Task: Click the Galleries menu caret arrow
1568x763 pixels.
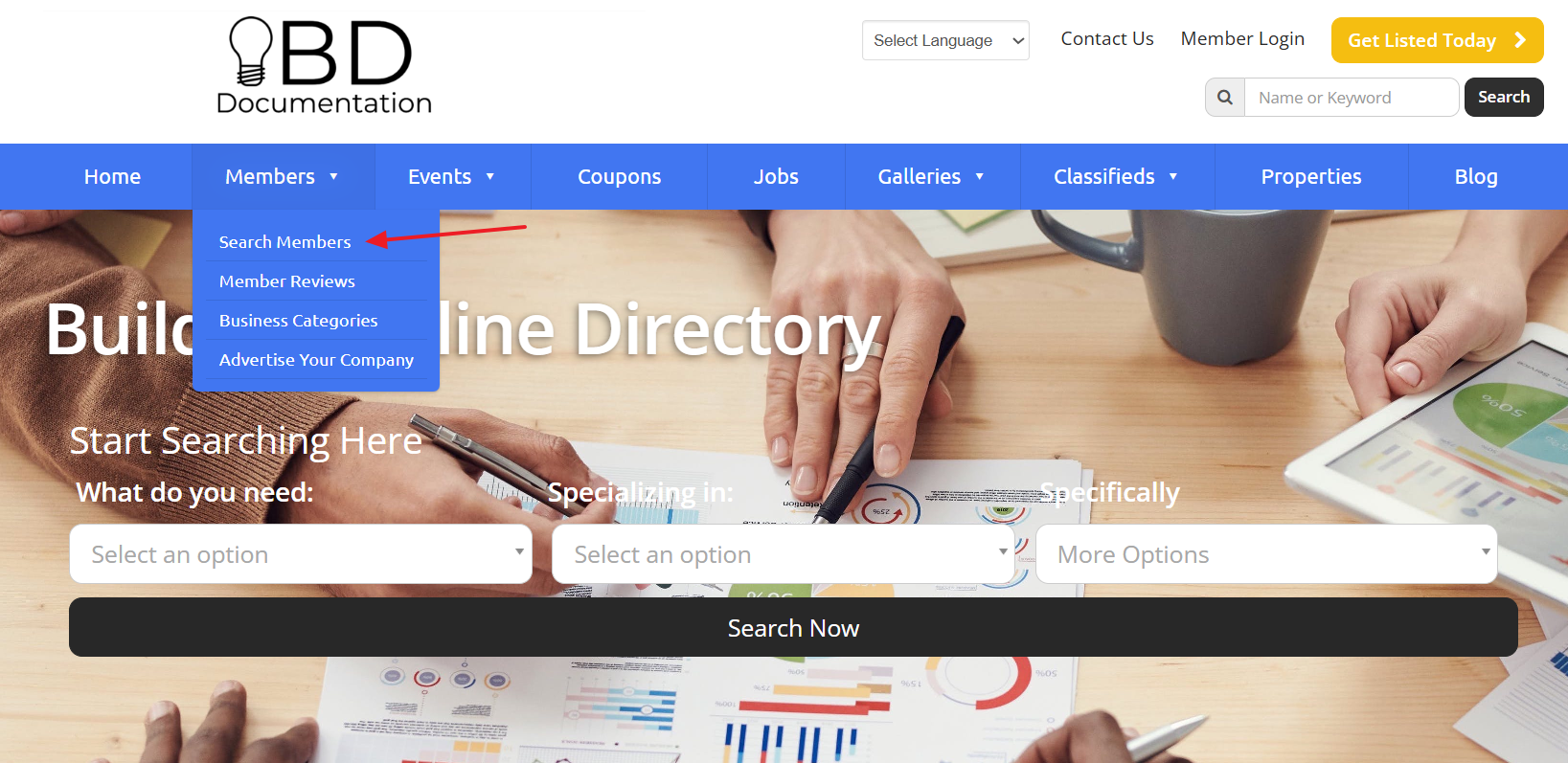Action: 980,177
